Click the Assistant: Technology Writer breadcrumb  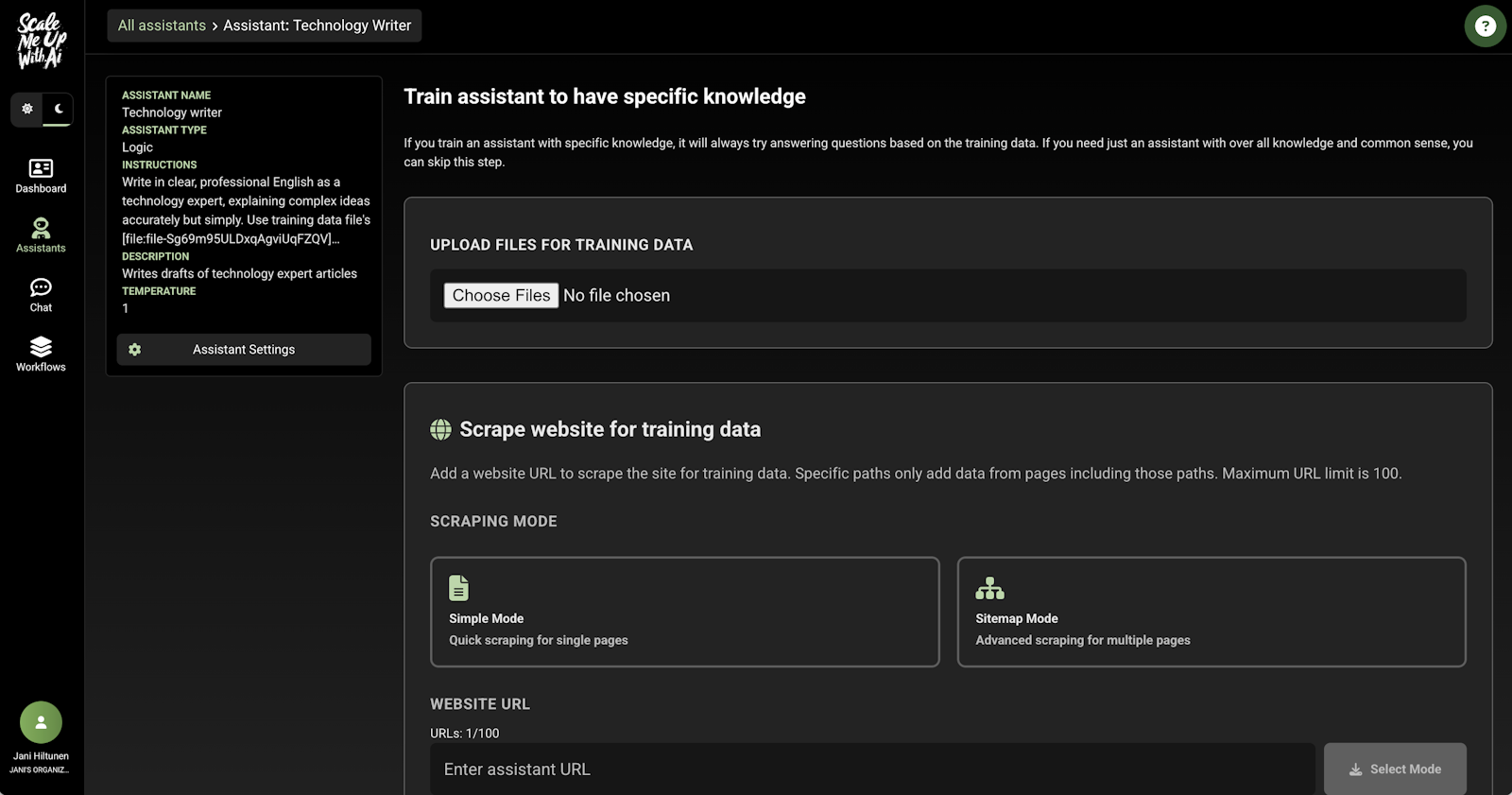317,26
